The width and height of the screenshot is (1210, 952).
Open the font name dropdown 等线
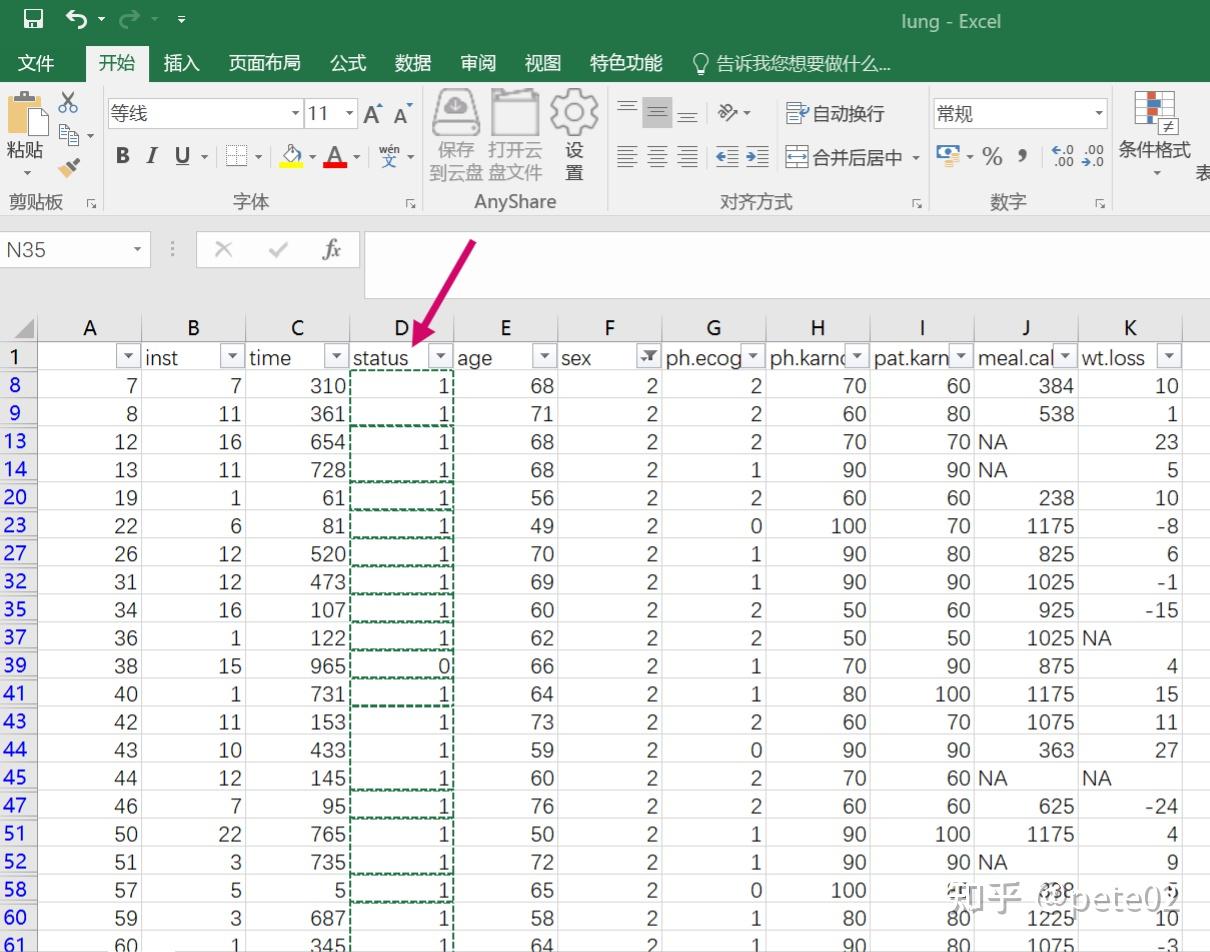[295, 114]
